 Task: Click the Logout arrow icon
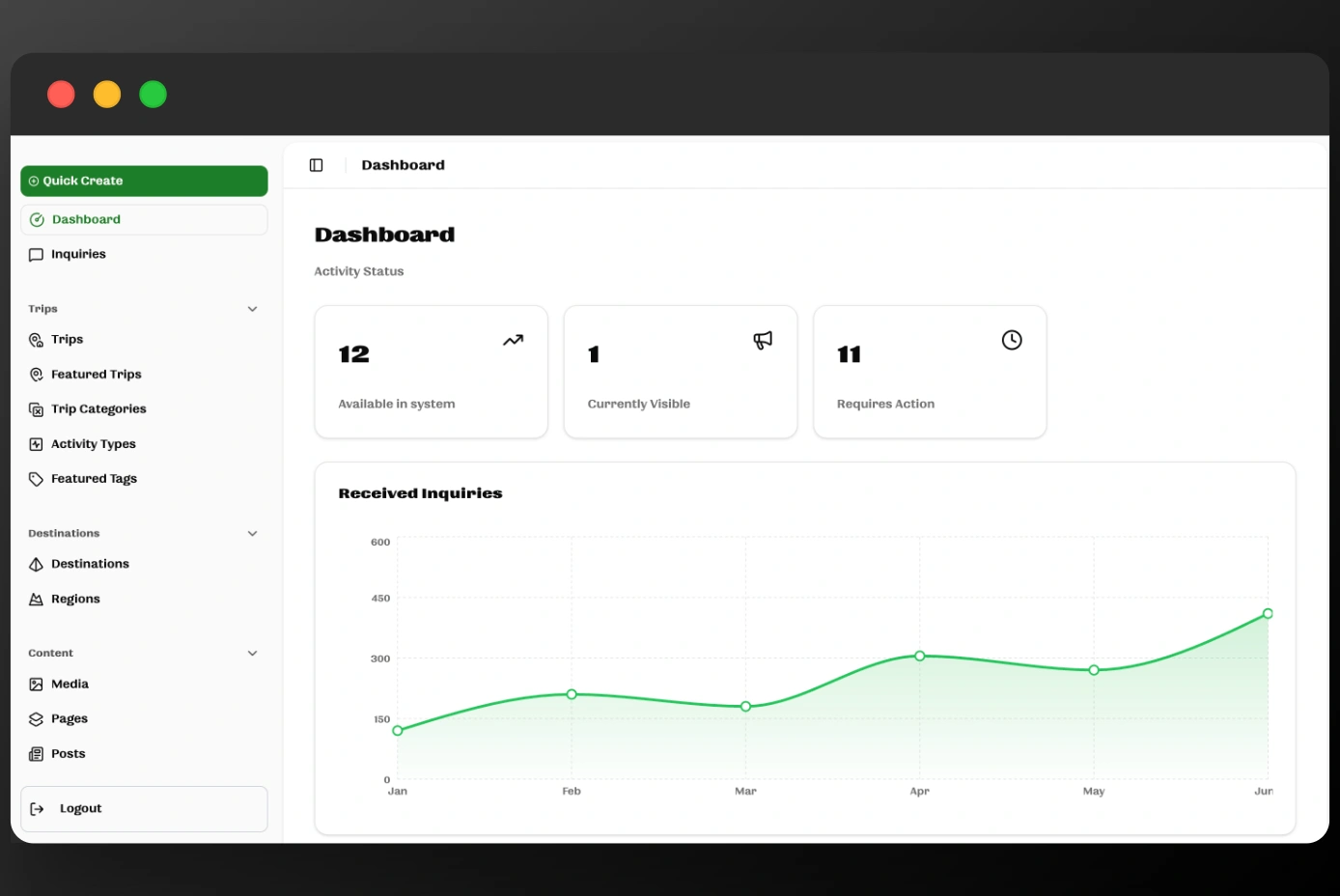coord(37,809)
